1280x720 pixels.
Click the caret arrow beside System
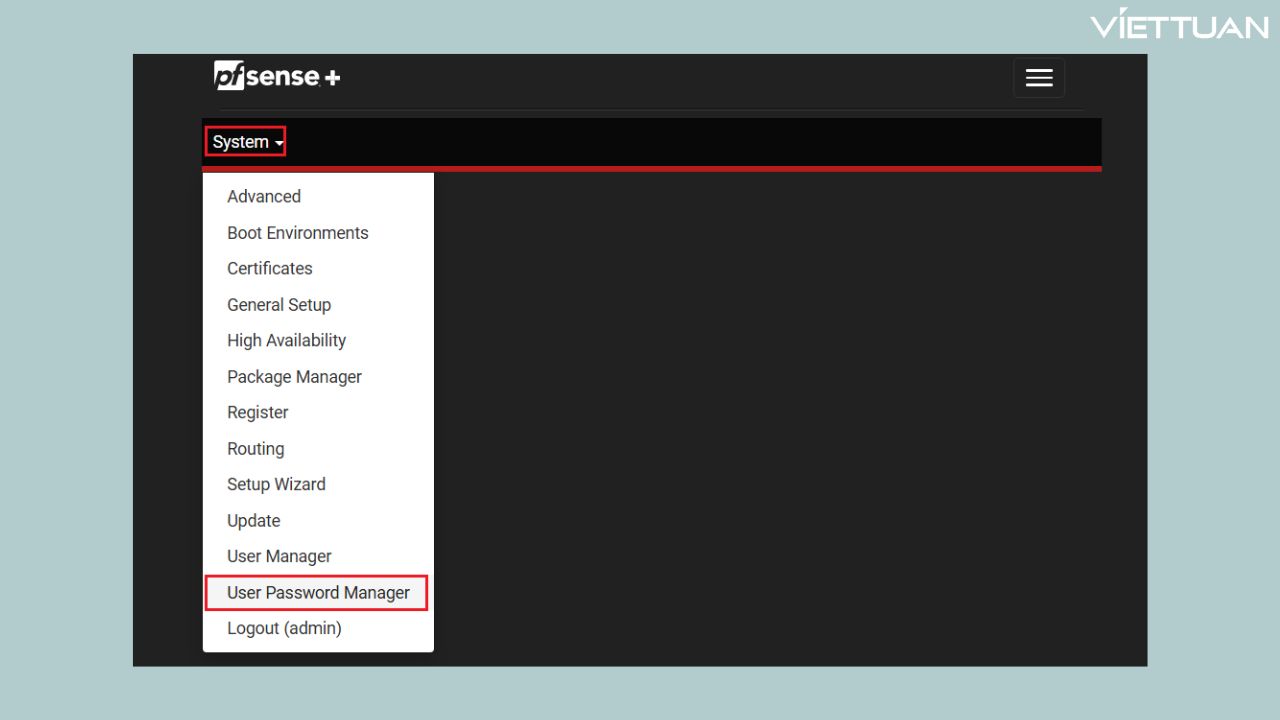click(x=280, y=144)
